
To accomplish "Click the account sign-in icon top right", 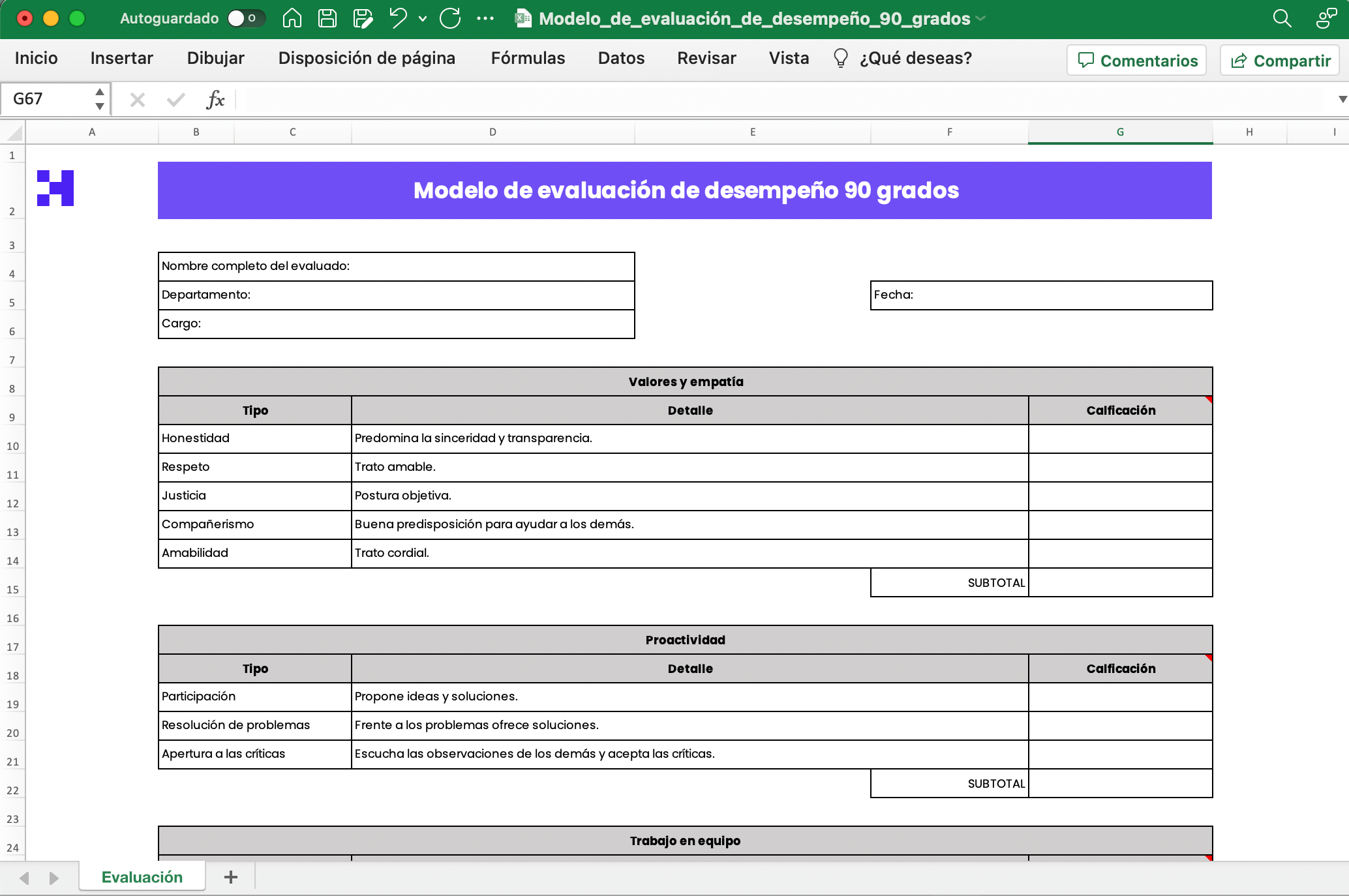I will coord(1326,19).
